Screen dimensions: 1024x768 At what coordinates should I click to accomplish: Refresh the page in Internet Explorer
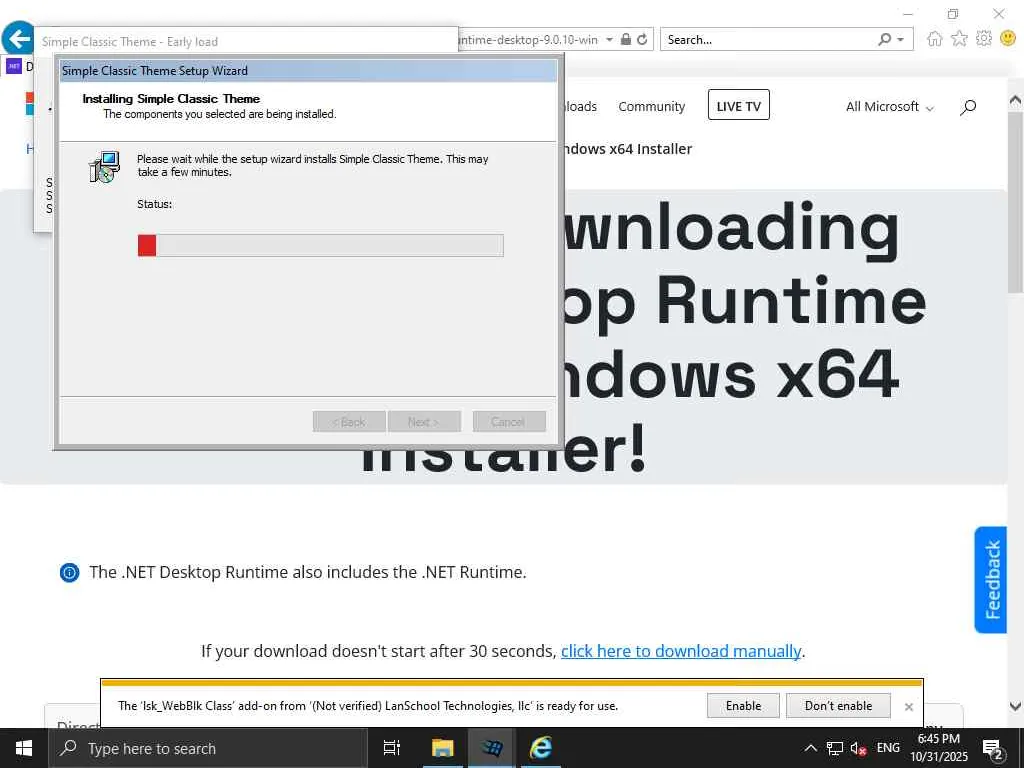(x=642, y=39)
